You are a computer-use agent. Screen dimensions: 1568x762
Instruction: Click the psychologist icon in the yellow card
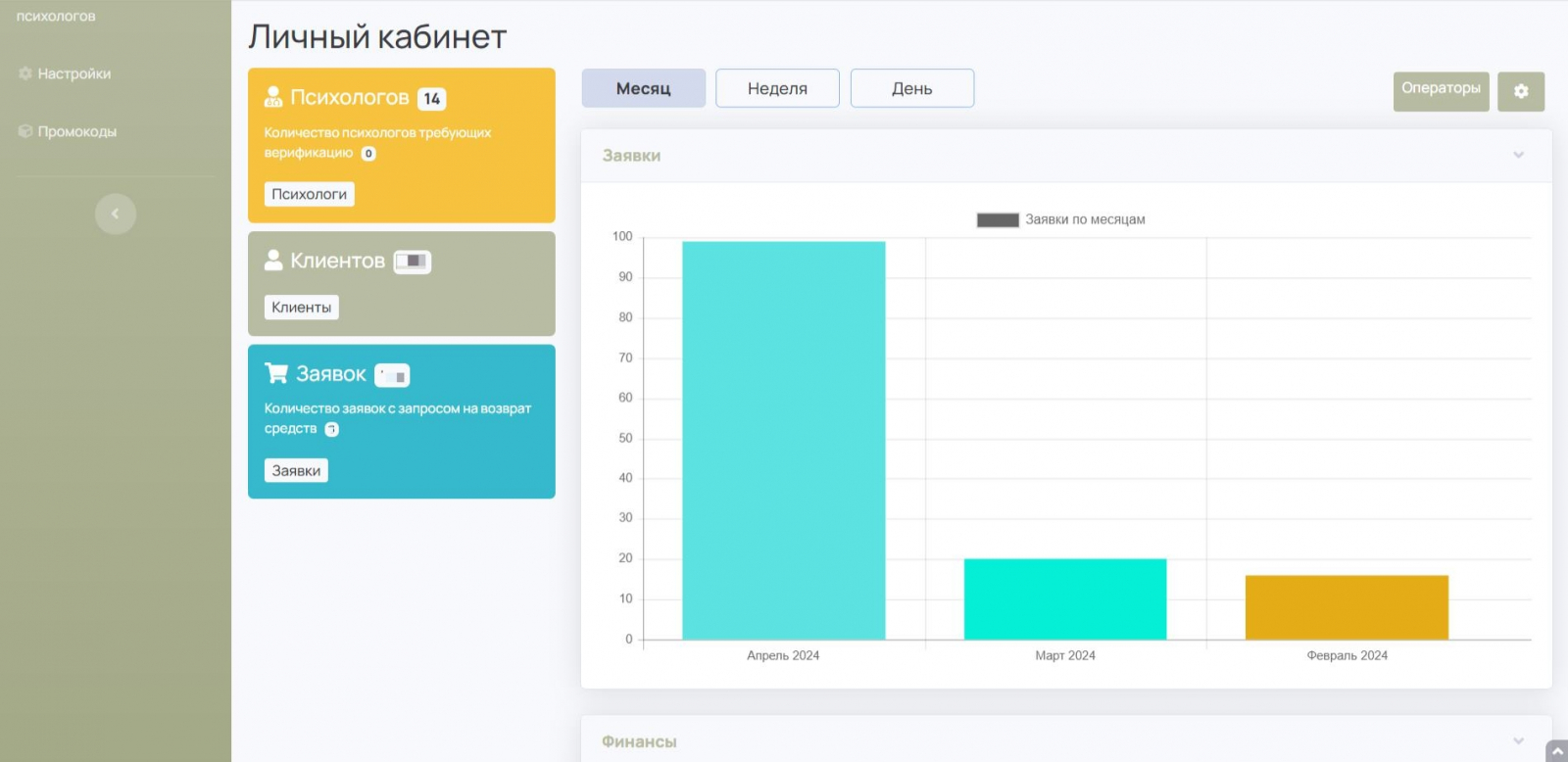(x=273, y=97)
